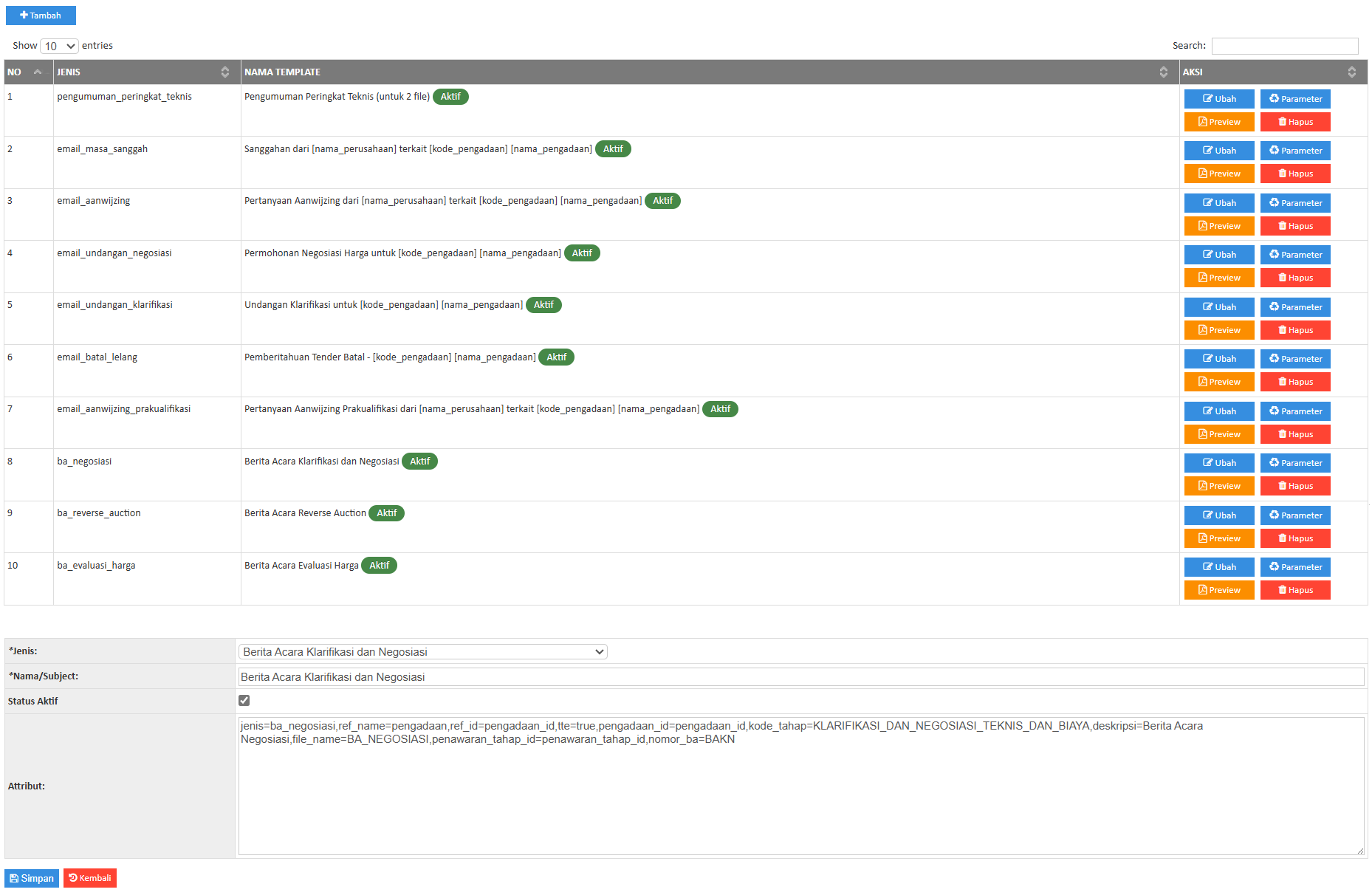Preview email_batal_lelang template

point(1219,382)
